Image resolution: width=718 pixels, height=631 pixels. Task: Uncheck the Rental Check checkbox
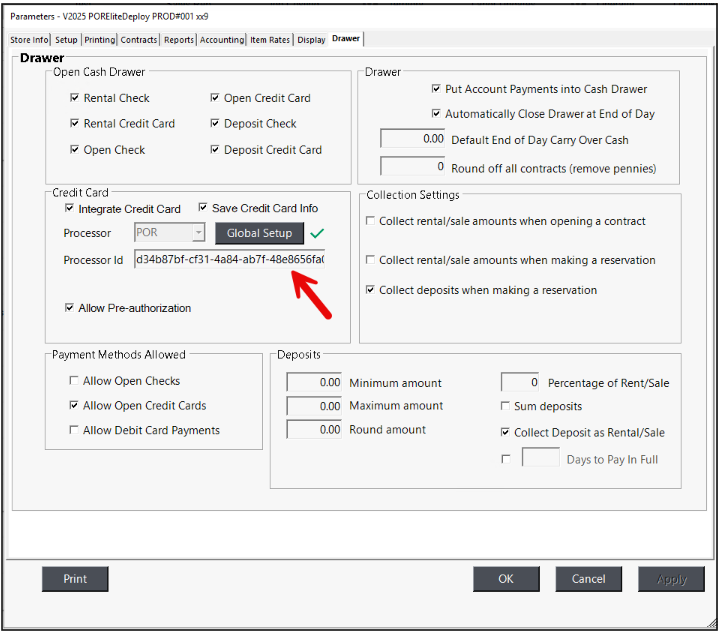coord(75,98)
